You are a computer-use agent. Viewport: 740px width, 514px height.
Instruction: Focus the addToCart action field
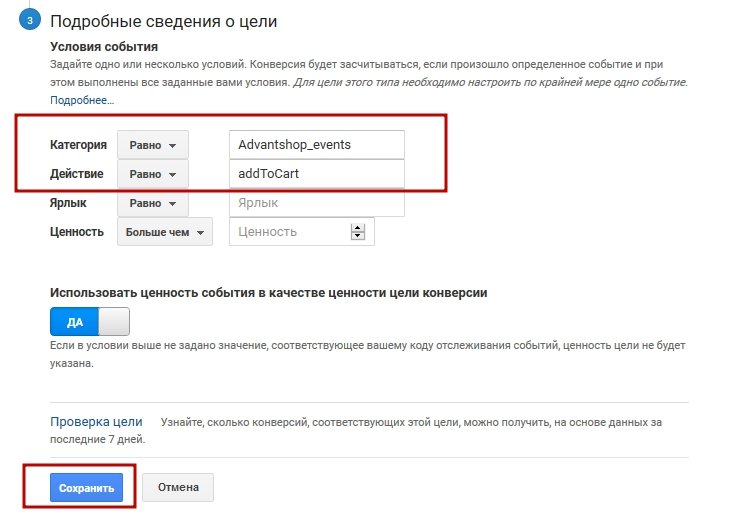coord(316,174)
